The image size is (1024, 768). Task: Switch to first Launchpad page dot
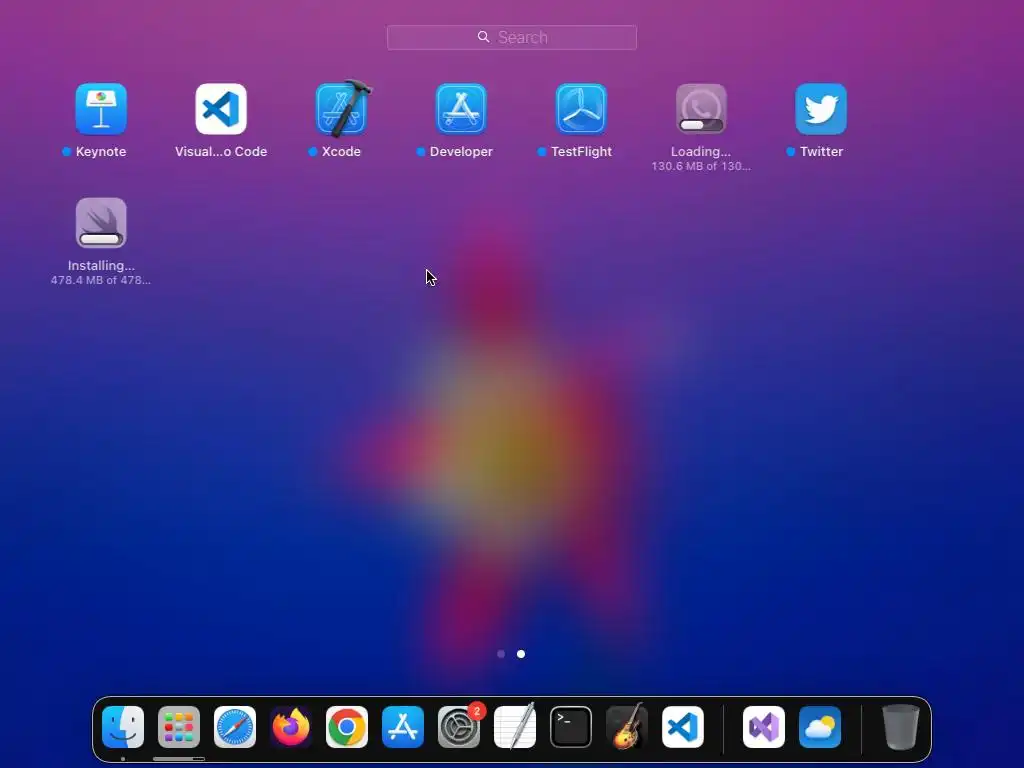[x=501, y=654]
